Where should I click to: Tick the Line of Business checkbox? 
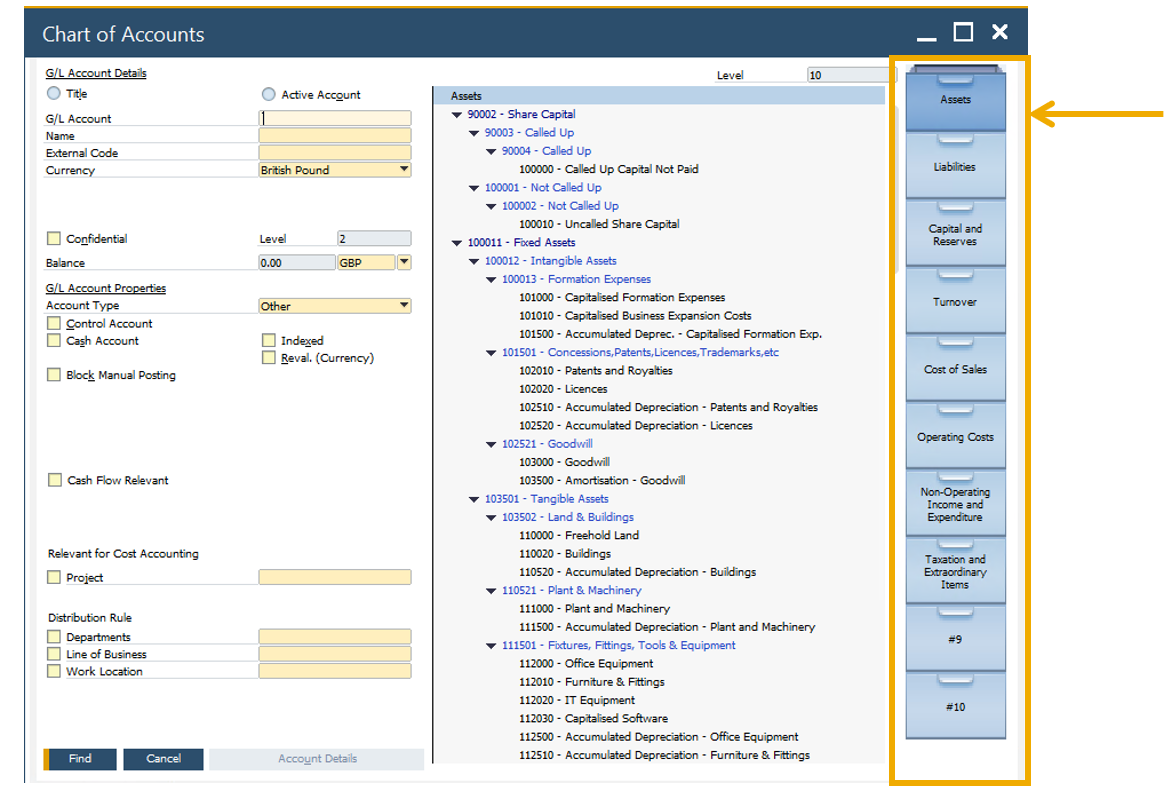[x=54, y=654]
